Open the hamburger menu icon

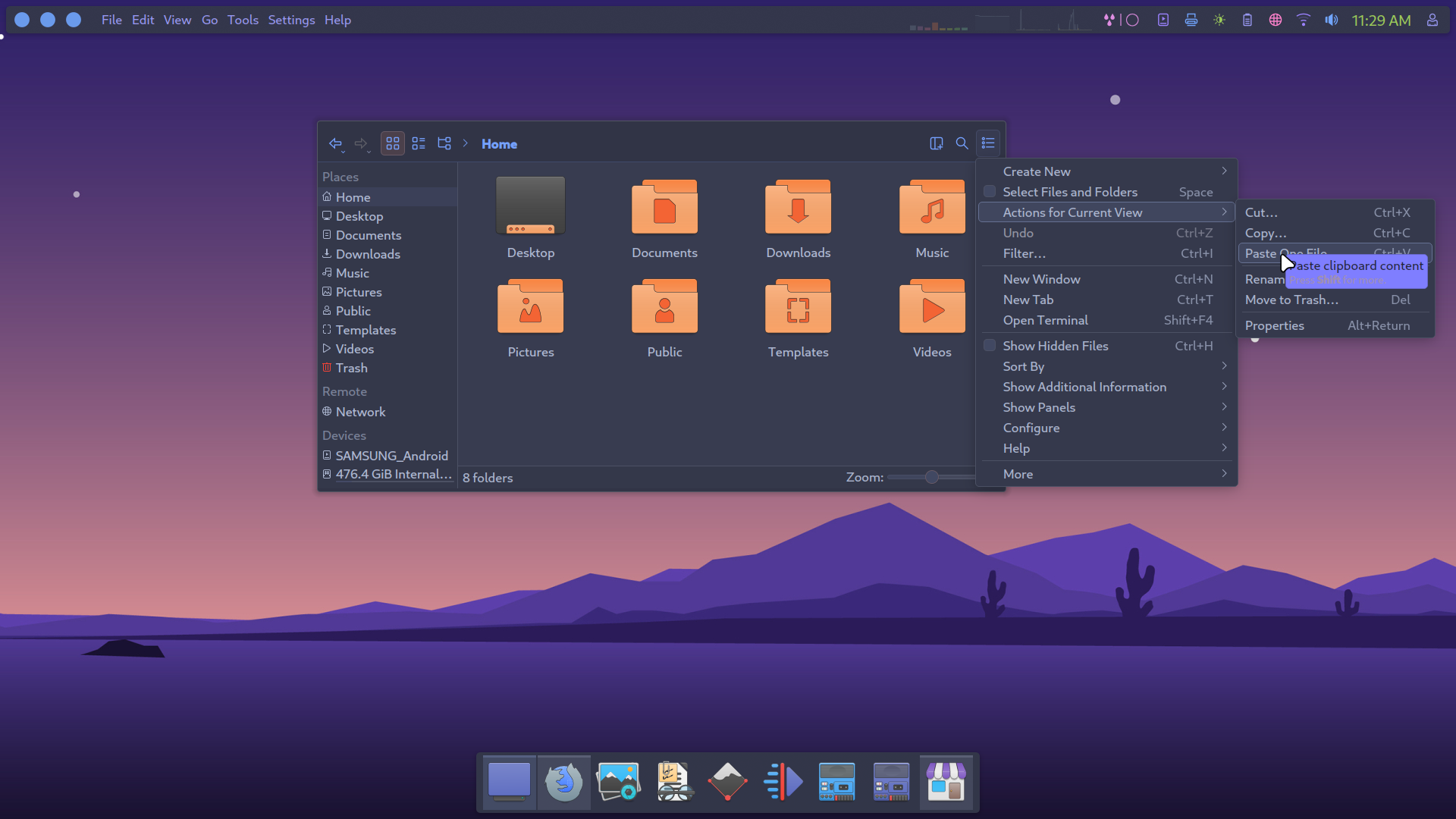[x=987, y=143]
